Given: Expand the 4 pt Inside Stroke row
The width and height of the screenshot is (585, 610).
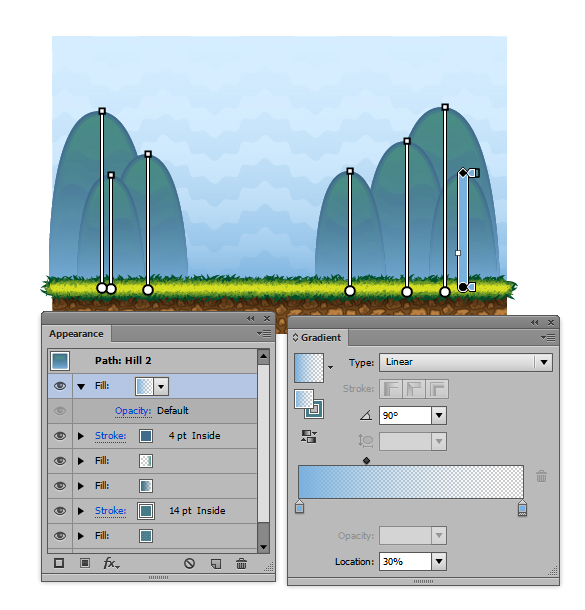Looking at the screenshot, I should point(81,436).
